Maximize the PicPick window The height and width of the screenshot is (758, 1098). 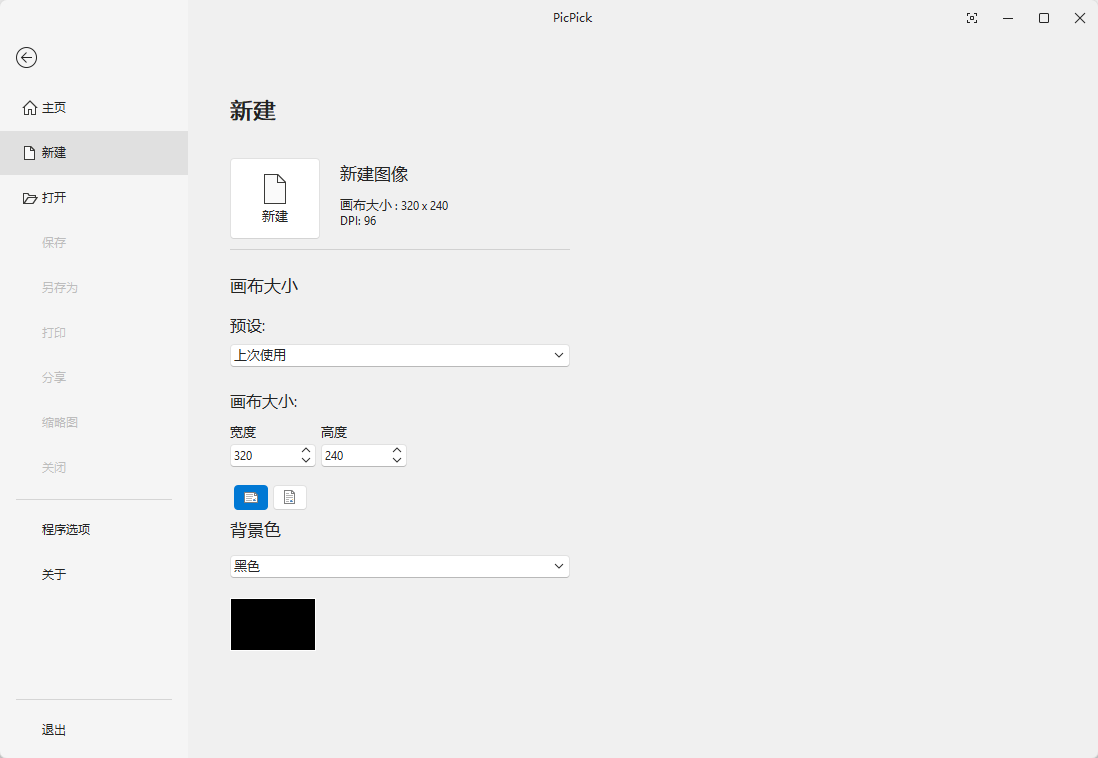point(1044,18)
